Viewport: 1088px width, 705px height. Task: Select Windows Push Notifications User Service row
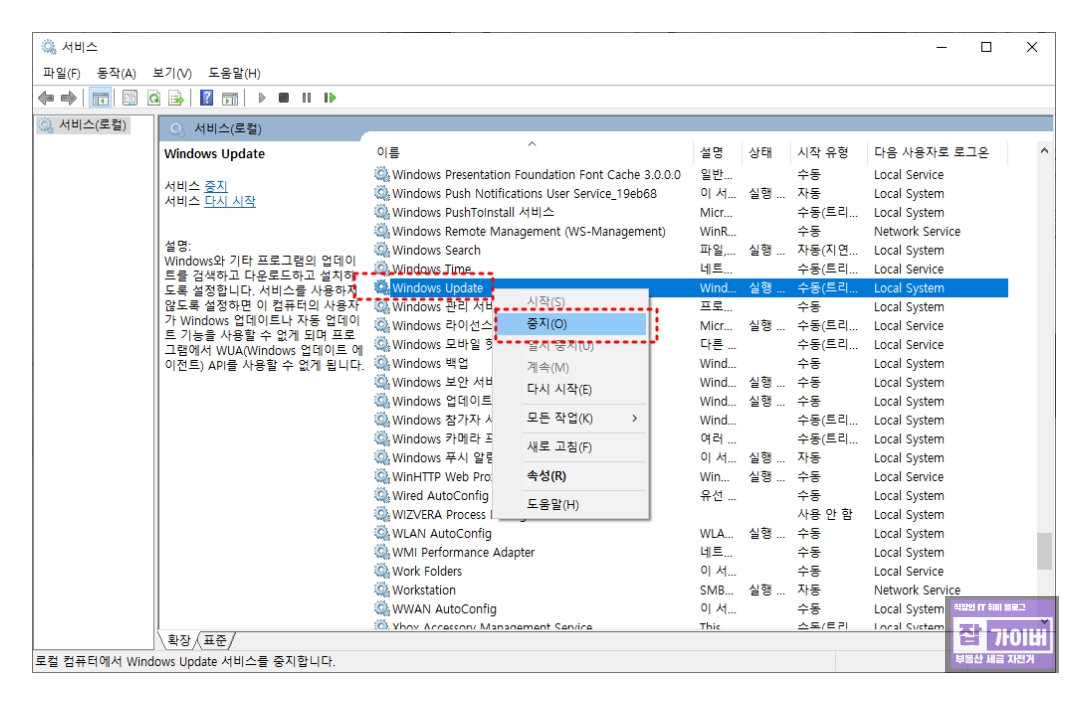pyautogui.click(x=690, y=194)
